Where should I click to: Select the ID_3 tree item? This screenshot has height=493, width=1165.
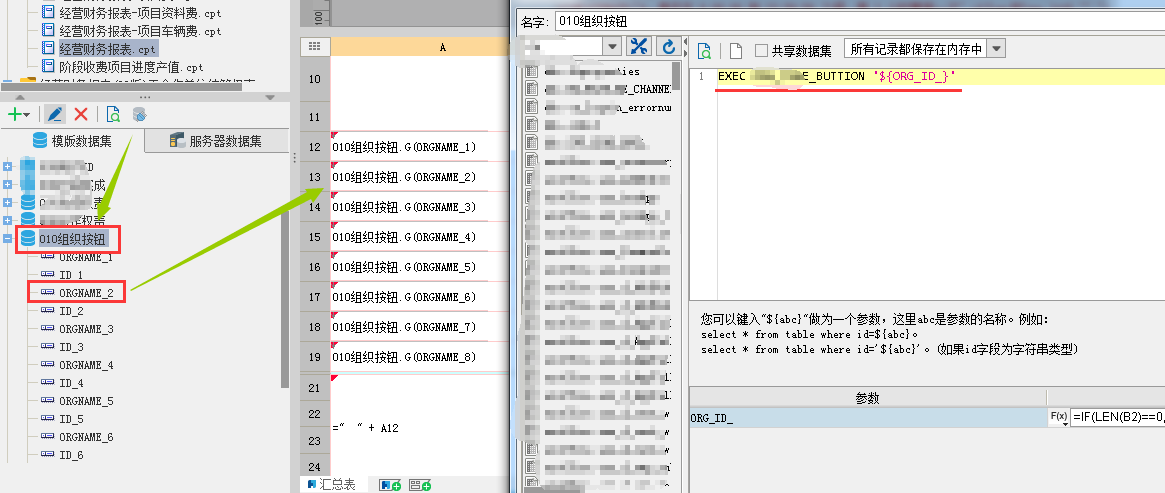pyautogui.click(x=71, y=347)
